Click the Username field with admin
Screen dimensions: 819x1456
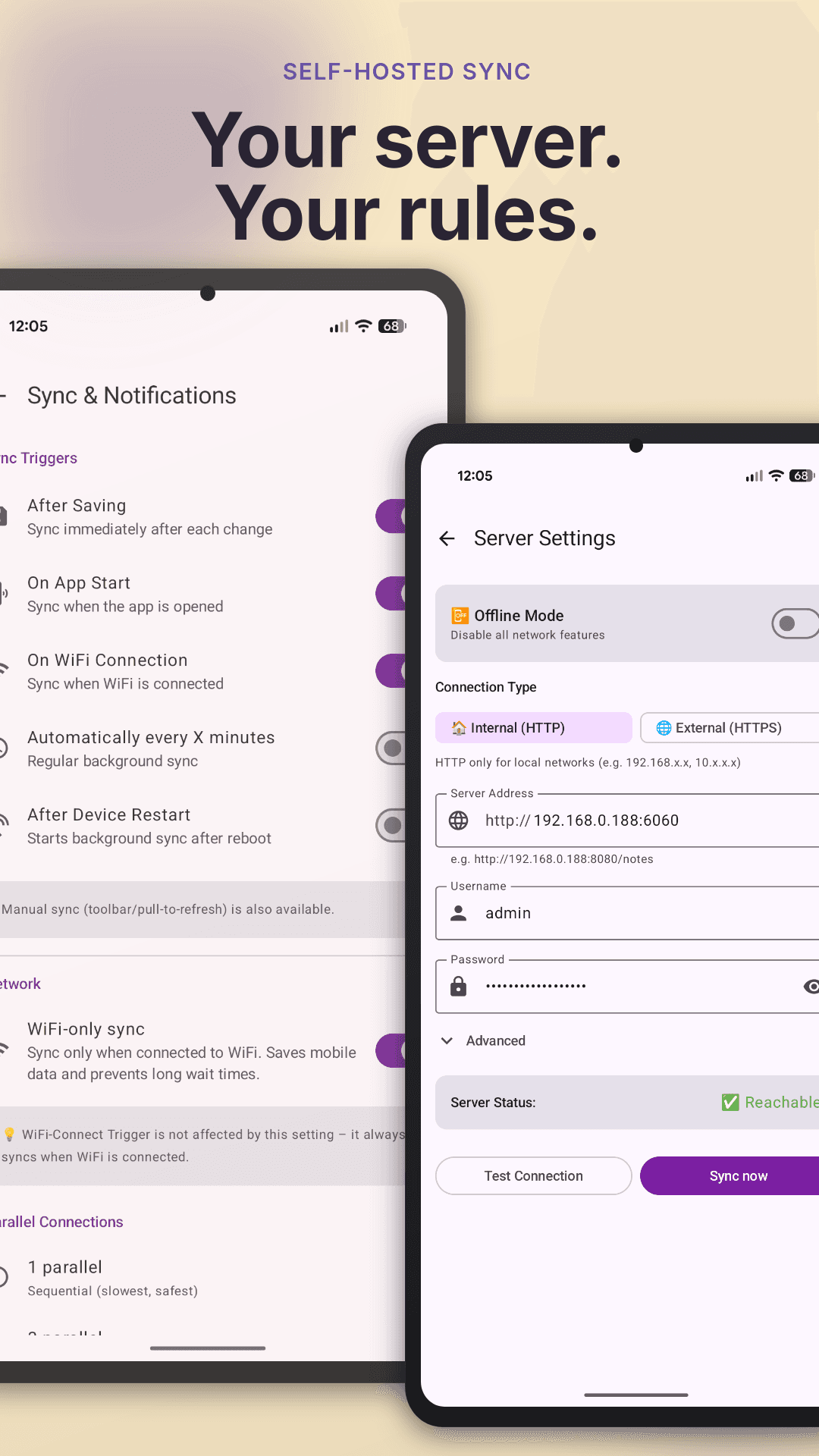(x=627, y=913)
